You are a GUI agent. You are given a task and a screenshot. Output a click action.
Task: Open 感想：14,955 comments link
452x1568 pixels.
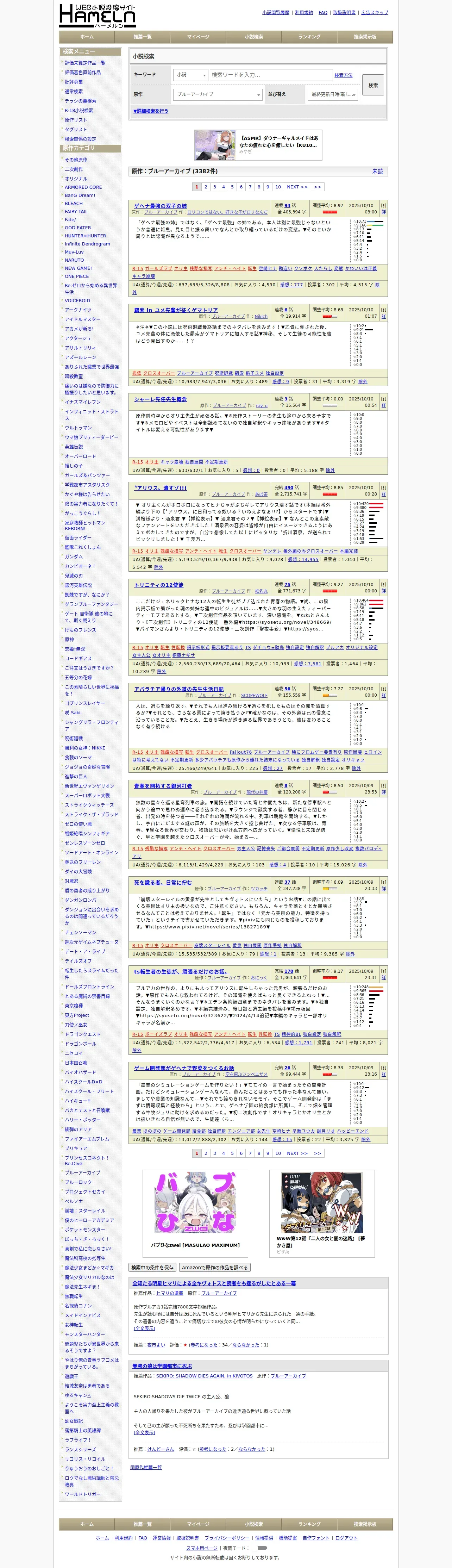(303, 559)
